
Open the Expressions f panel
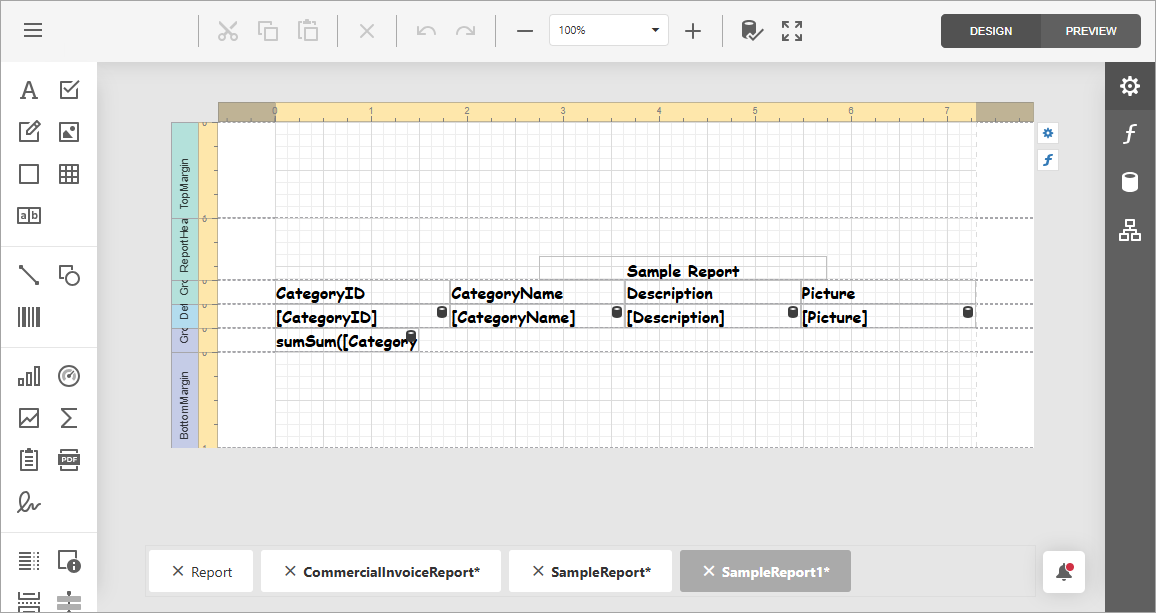pos(1129,134)
